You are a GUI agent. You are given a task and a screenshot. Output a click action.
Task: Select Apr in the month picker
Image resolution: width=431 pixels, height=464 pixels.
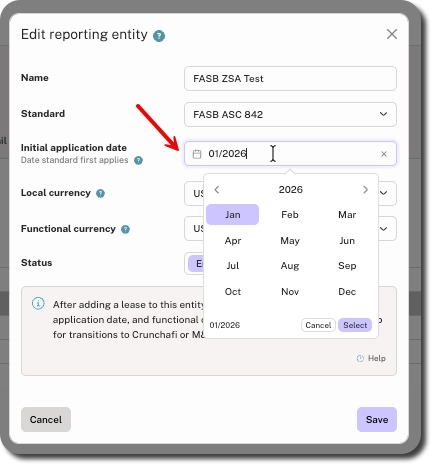pos(232,240)
